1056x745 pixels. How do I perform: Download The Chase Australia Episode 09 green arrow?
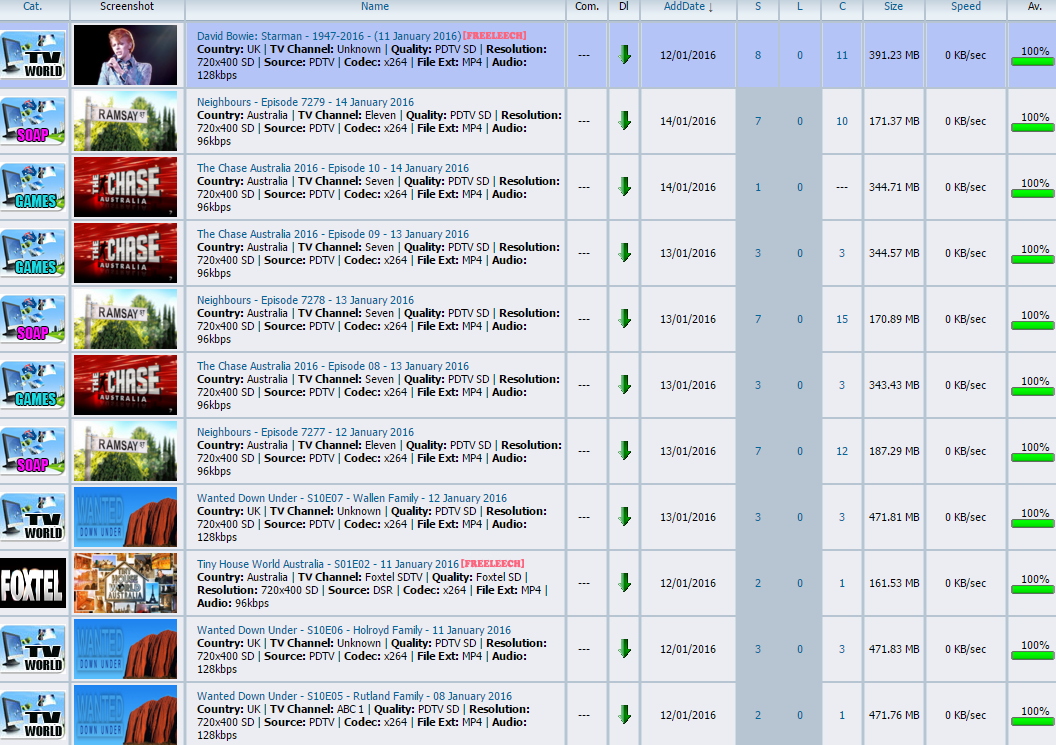coord(624,253)
